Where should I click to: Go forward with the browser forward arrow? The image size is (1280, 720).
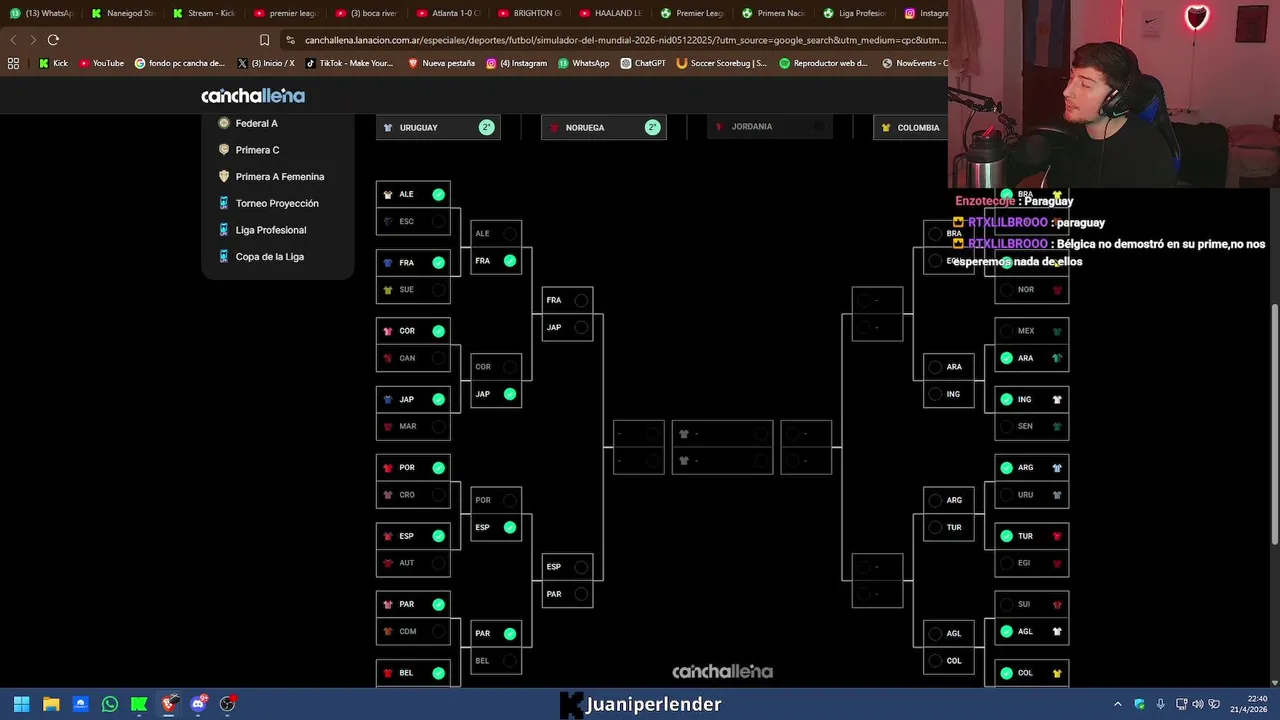pos(33,40)
